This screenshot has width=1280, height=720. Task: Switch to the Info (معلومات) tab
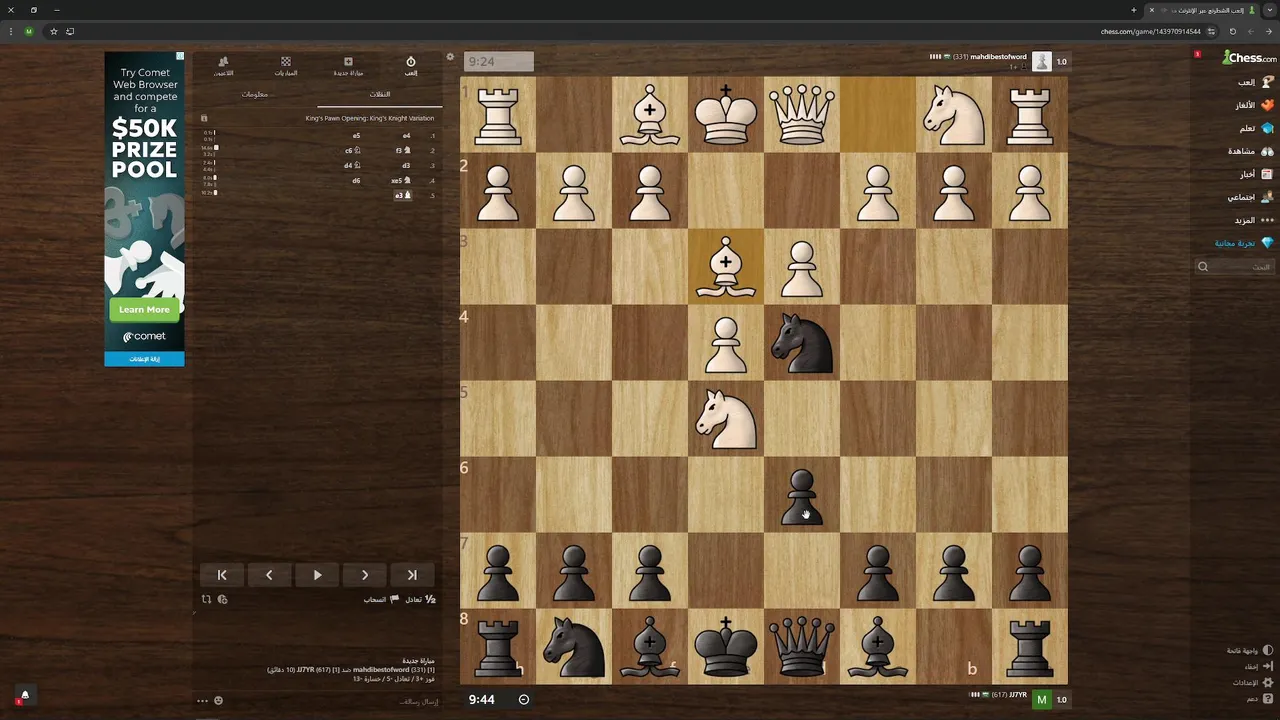click(255, 94)
